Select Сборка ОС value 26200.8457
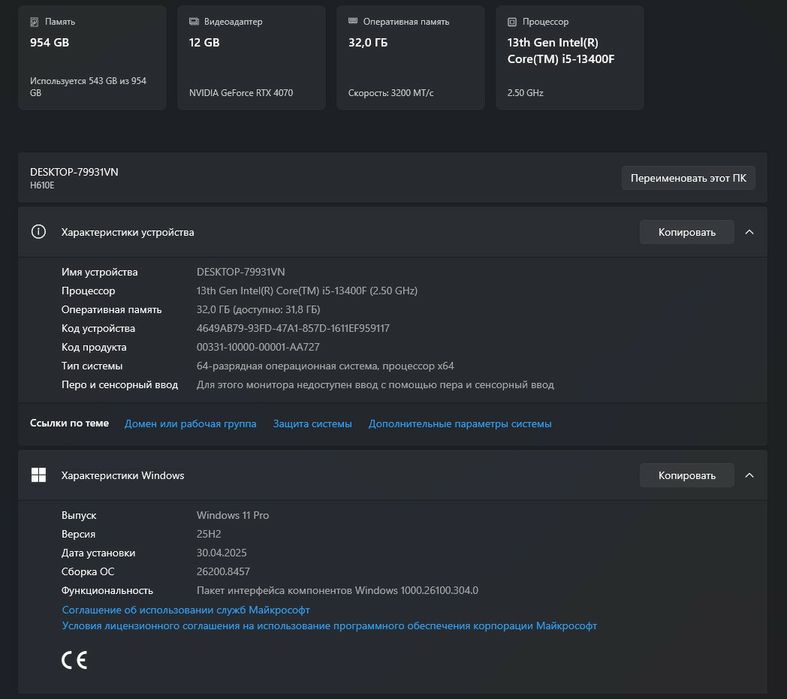The height and width of the screenshot is (699, 787). [223, 571]
